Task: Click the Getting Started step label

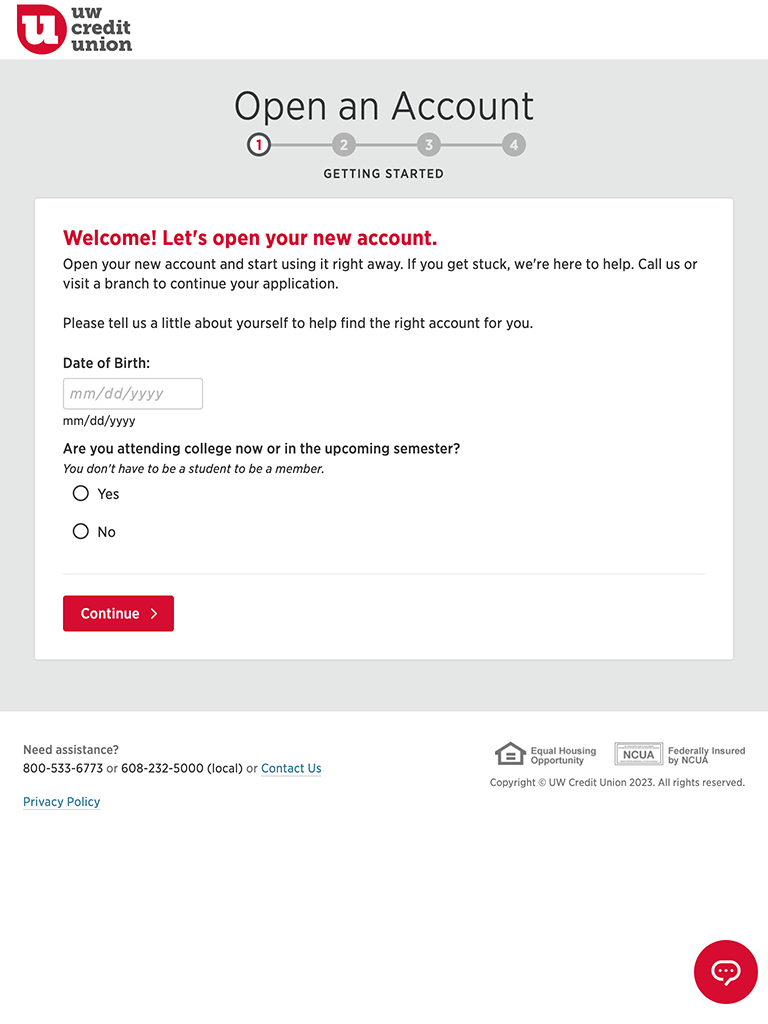Action: point(383,174)
